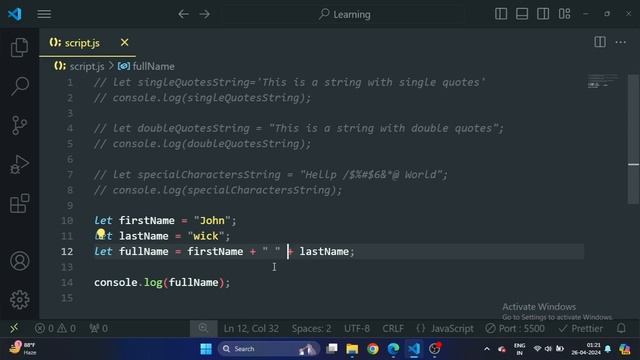Click line number 12 in the gutter
The width and height of the screenshot is (640, 360).
coord(67,251)
